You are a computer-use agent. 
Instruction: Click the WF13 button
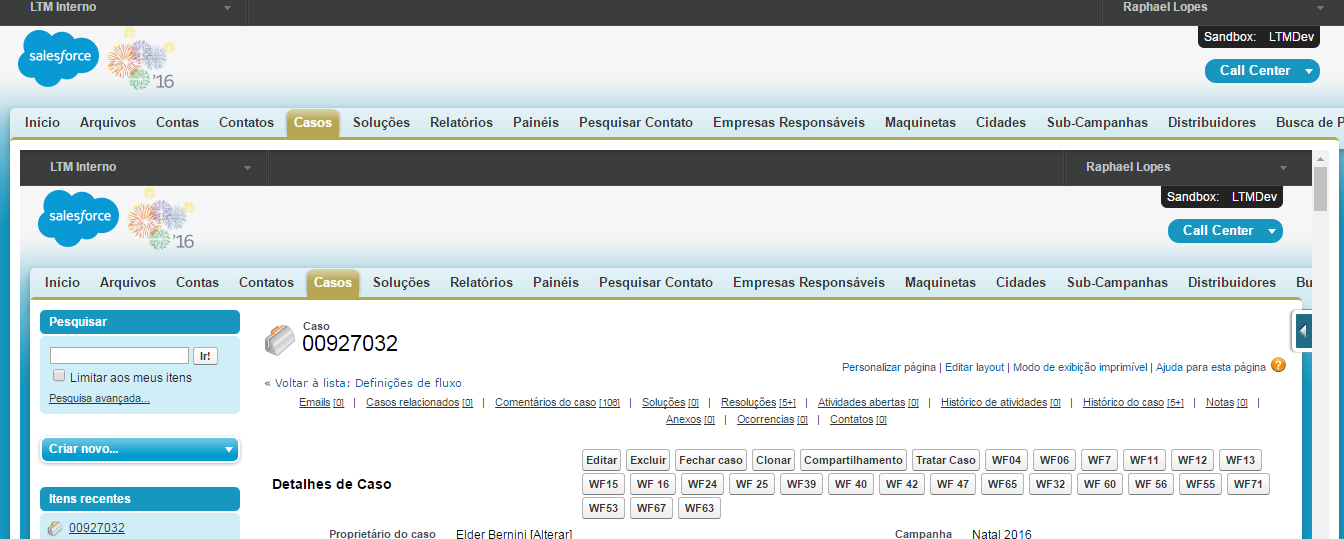[x=1240, y=460]
